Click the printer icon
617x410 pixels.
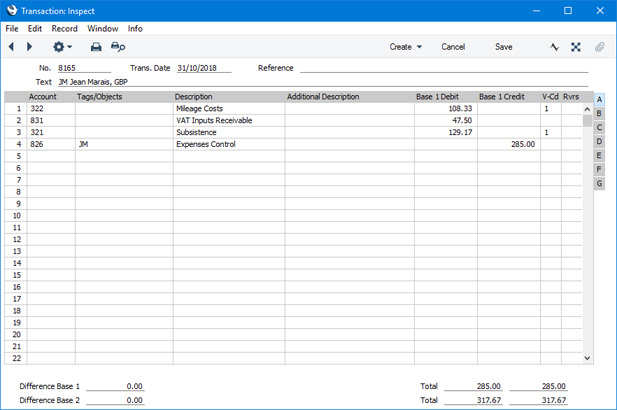tap(96, 47)
